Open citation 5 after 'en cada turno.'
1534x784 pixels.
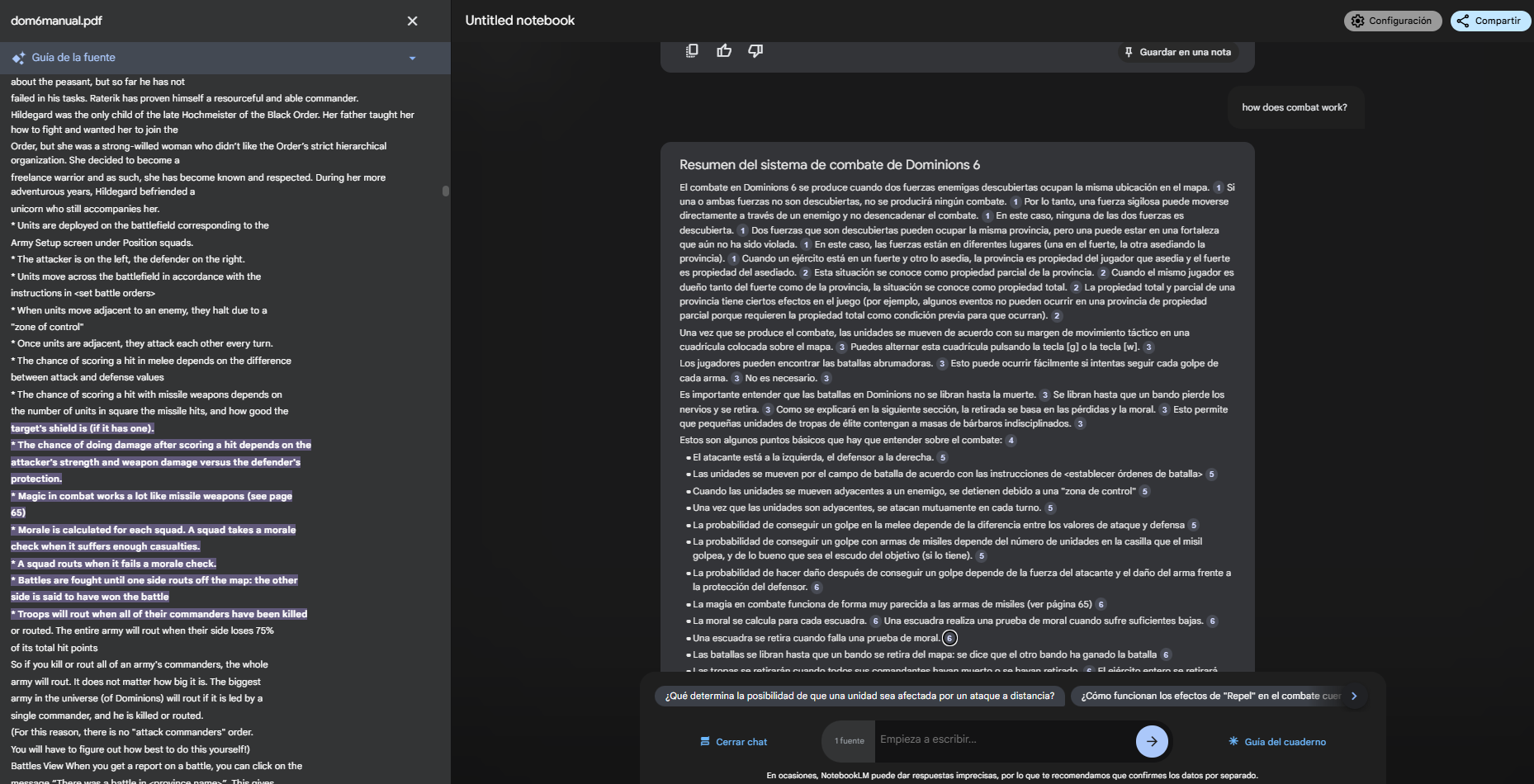point(1049,508)
